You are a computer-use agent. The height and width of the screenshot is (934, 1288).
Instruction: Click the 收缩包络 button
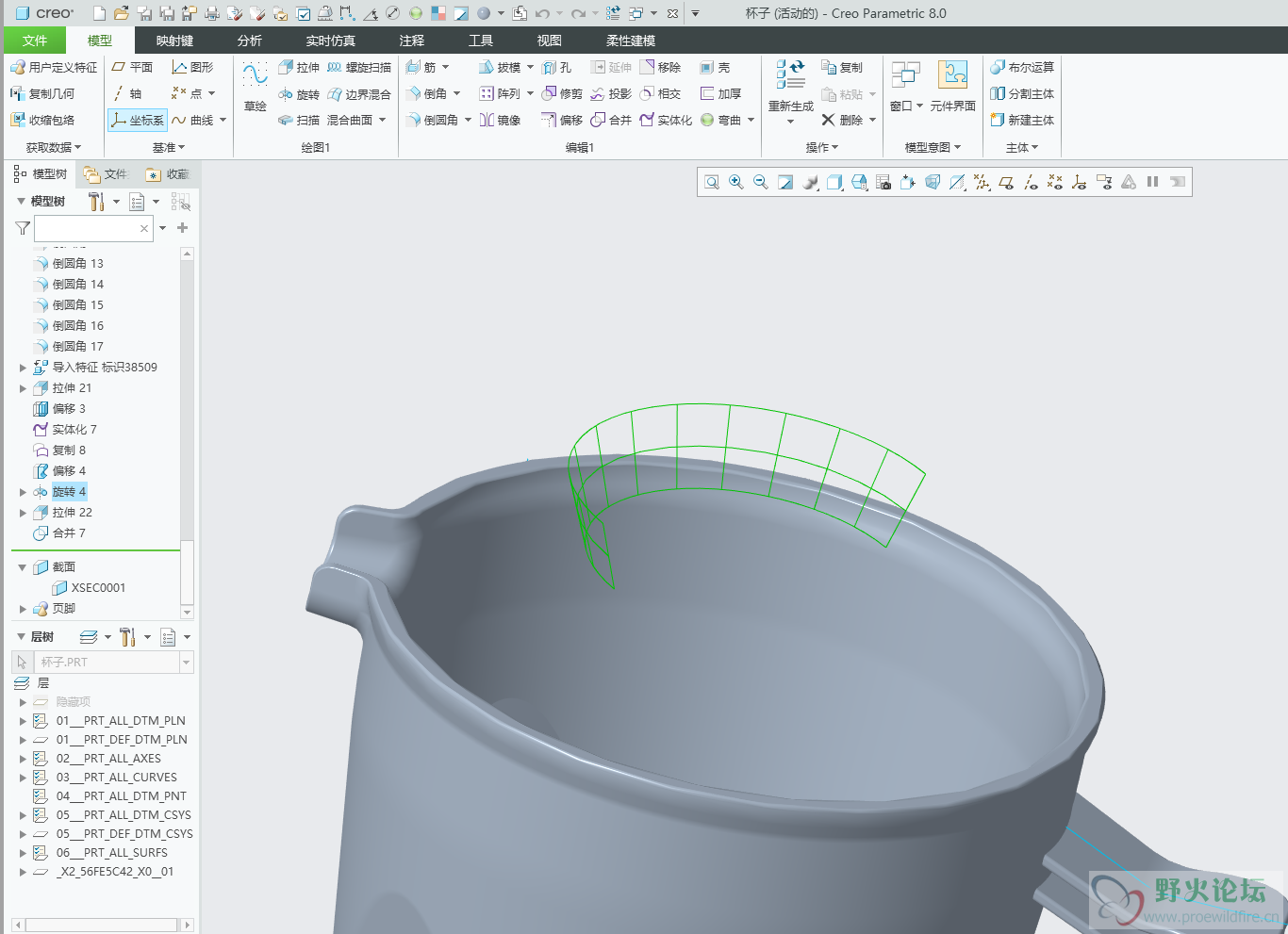tap(42, 121)
